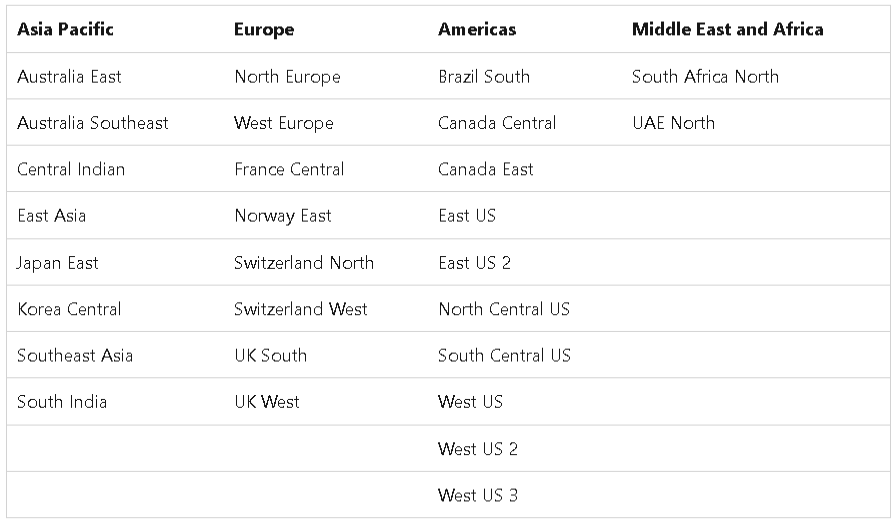The height and width of the screenshot is (524, 896).
Task: Select the Canada Central cell
Action: 497,123
